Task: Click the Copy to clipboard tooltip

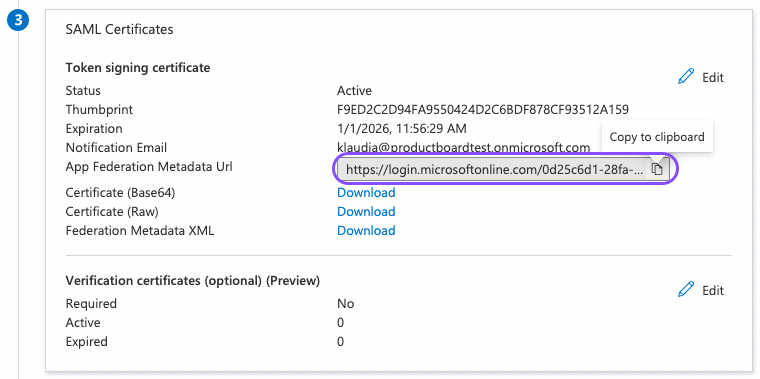Action: (657, 137)
